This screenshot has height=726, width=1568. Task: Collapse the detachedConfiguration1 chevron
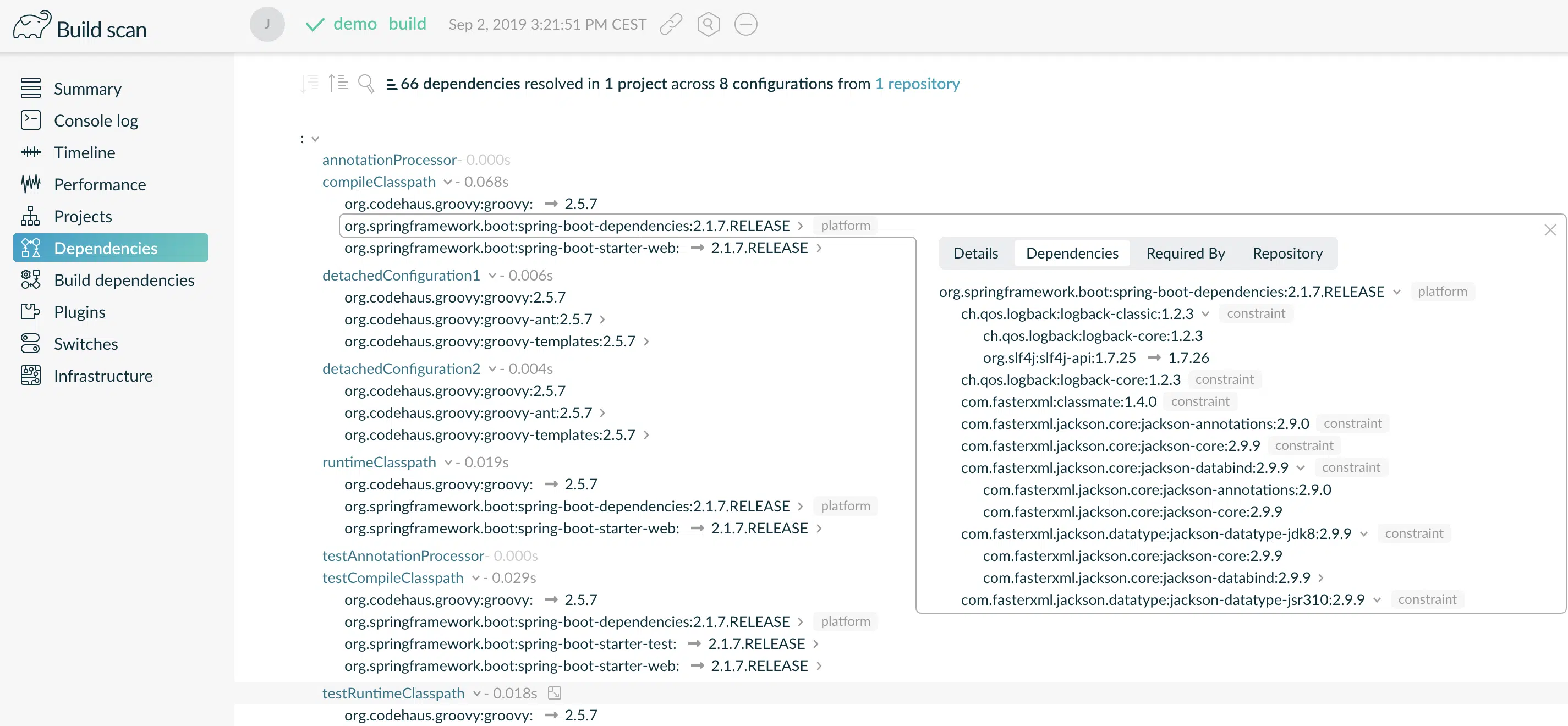[x=492, y=276]
